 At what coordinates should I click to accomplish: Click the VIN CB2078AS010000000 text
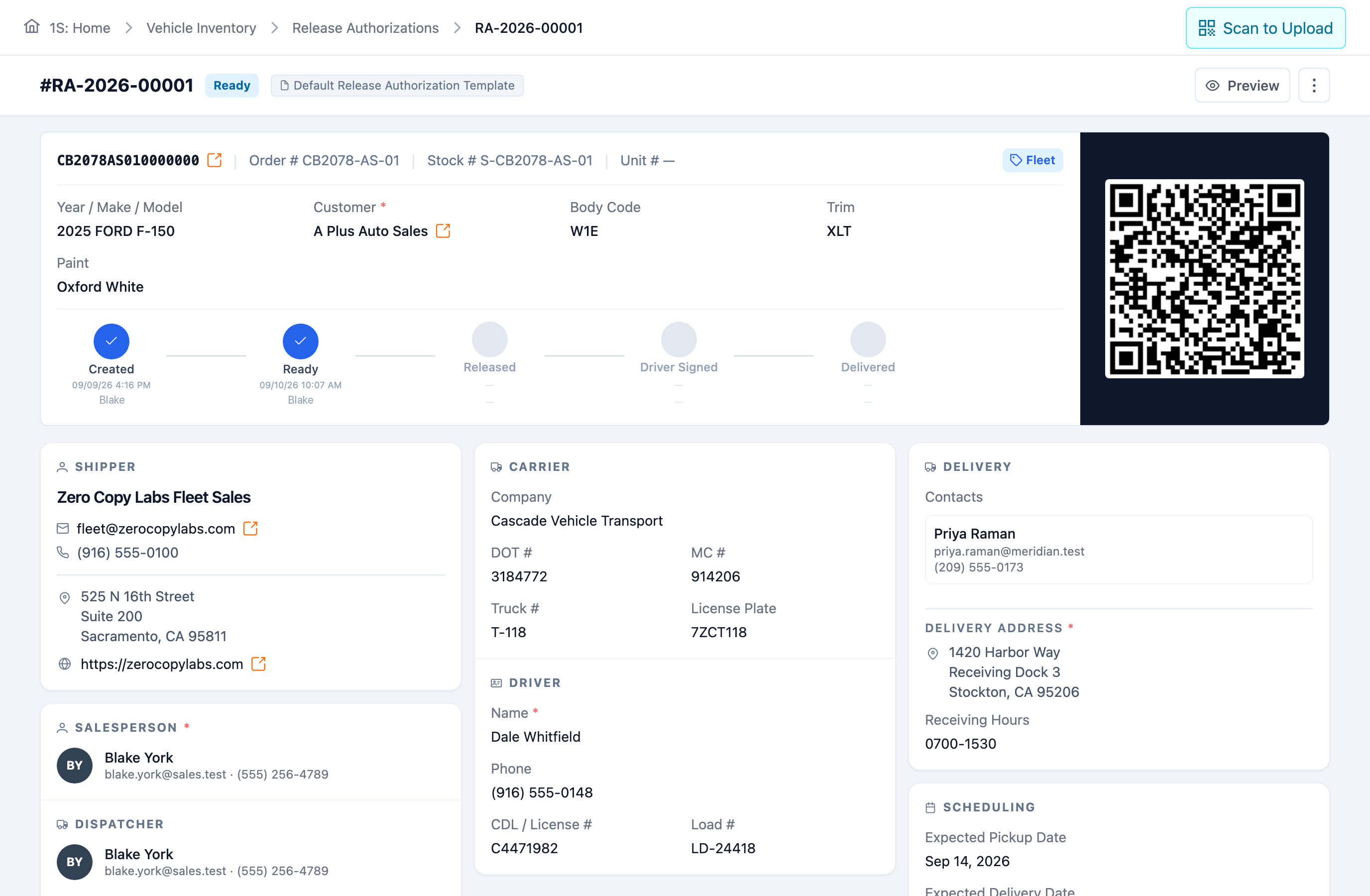pyautogui.click(x=128, y=160)
